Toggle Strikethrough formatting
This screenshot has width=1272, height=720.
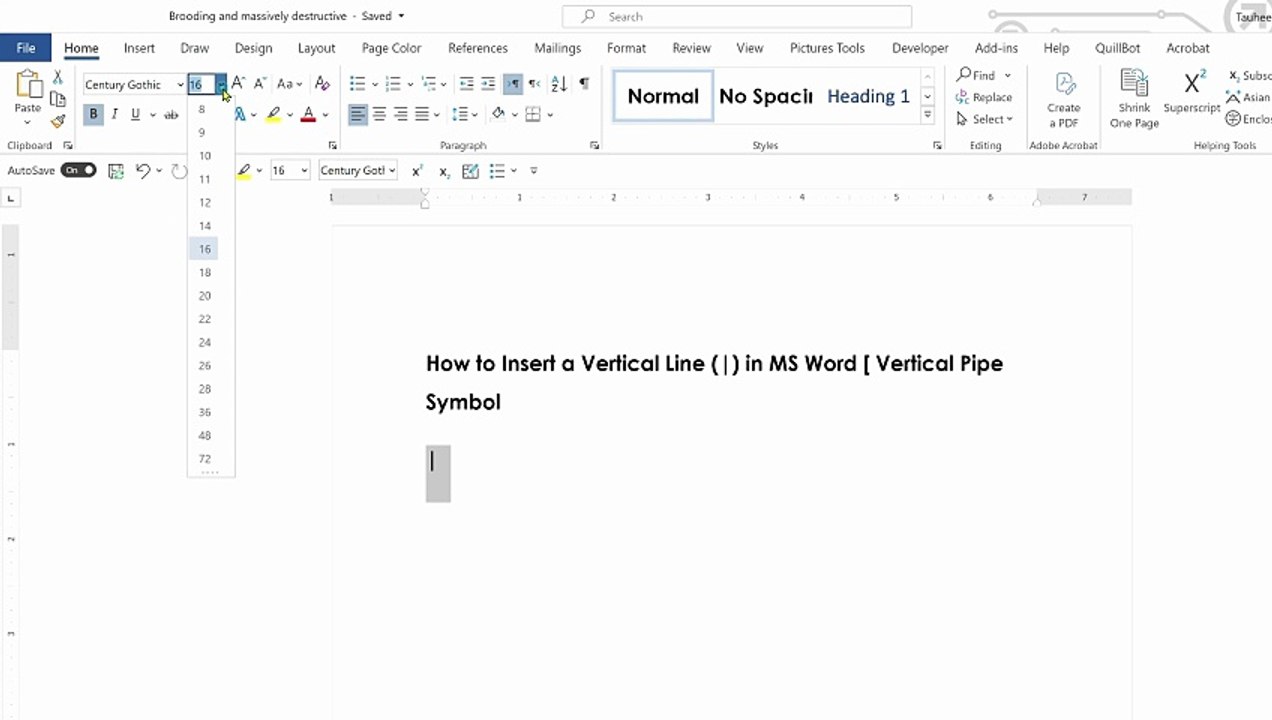pyautogui.click(x=171, y=115)
